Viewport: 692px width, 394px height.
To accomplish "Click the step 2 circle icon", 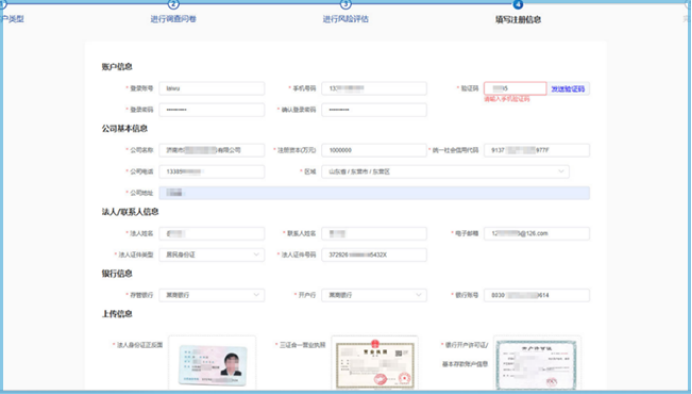I will coord(173,4).
